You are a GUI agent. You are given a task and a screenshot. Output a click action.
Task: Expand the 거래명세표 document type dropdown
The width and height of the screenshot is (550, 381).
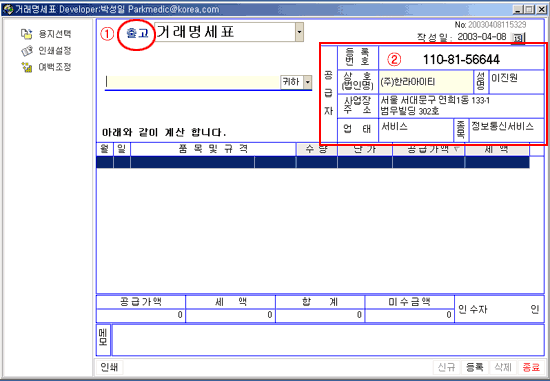[299, 32]
